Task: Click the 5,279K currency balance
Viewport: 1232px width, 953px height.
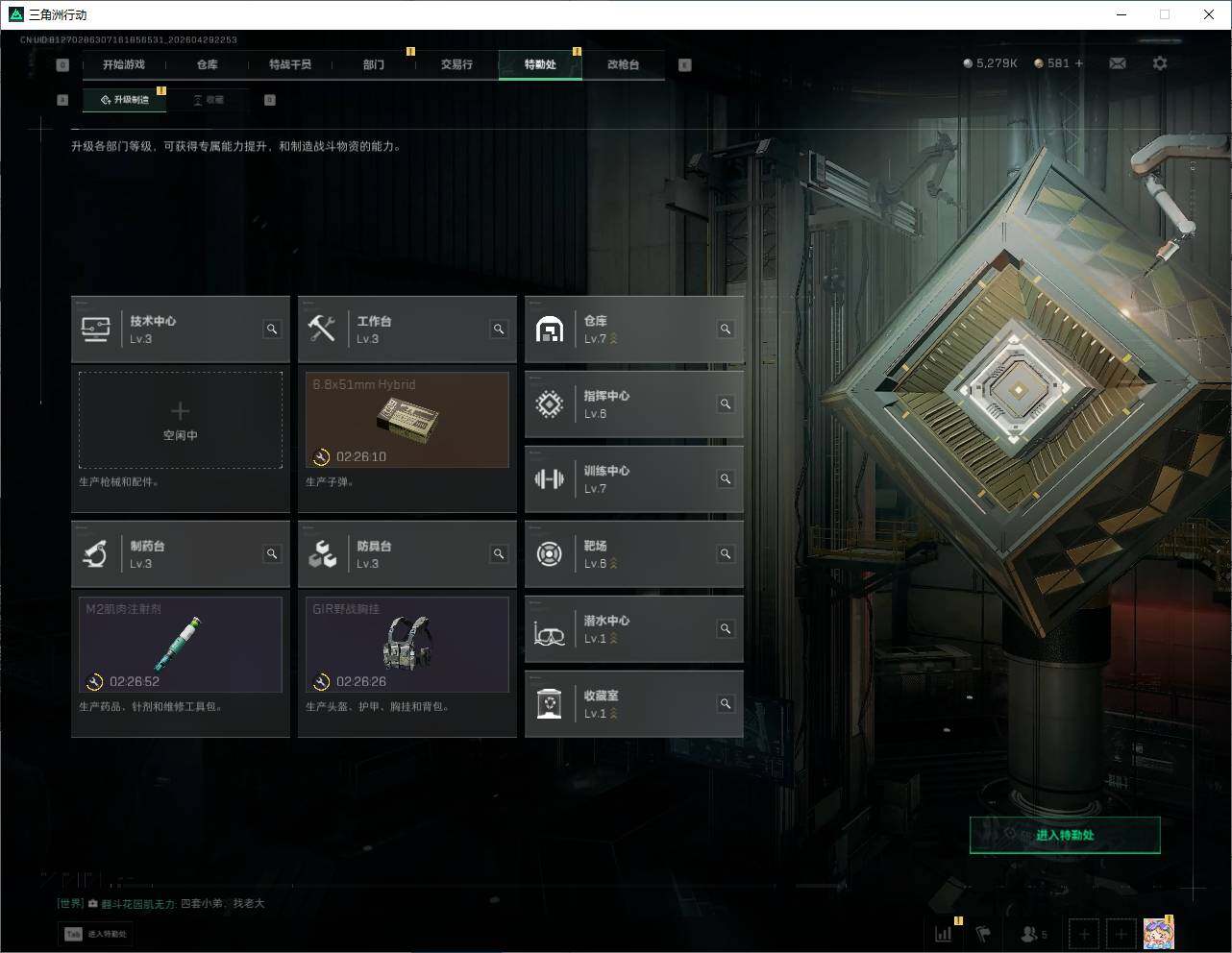Action: pos(990,63)
